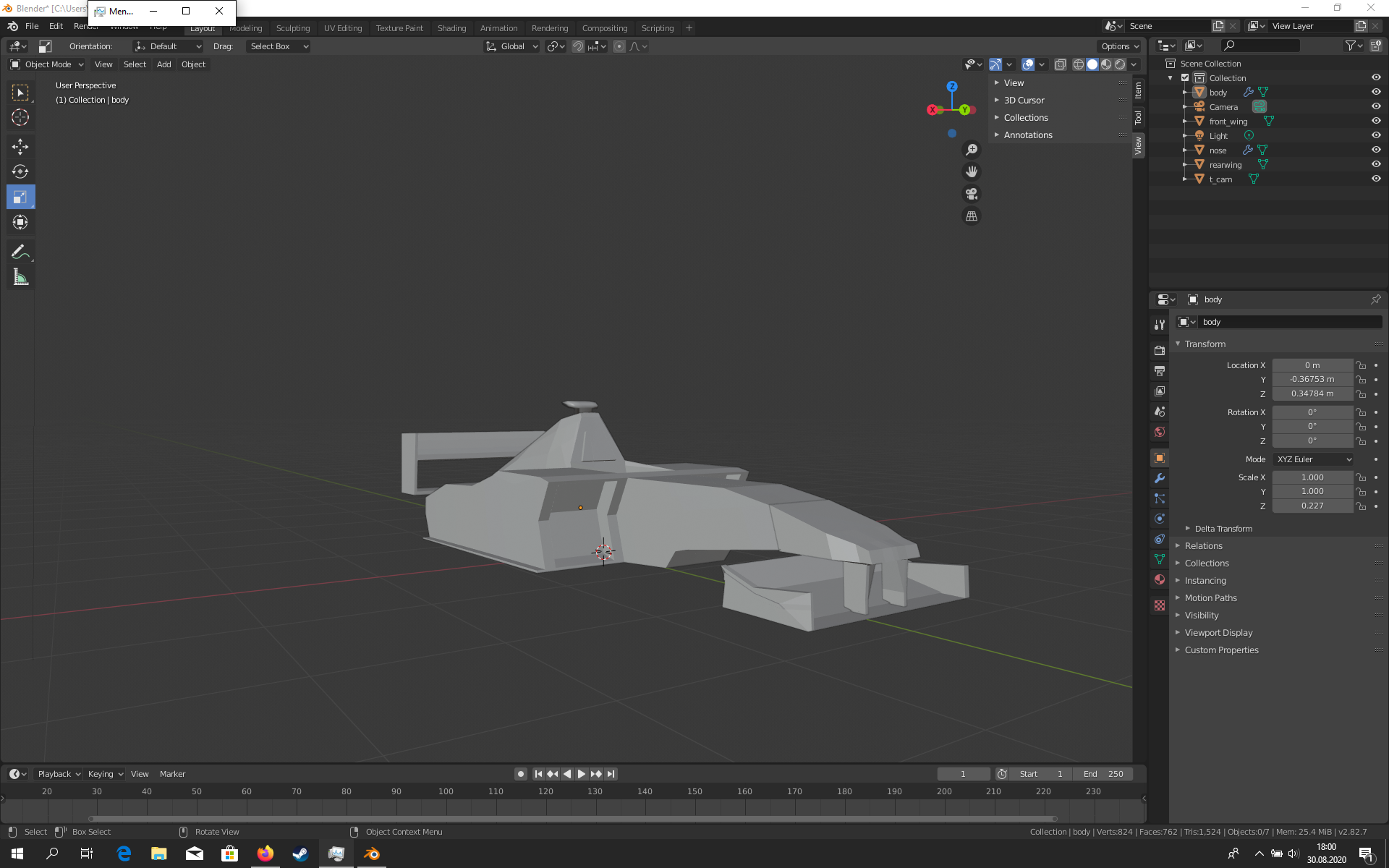Hide the rearwing object in outliner
Image resolution: width=1389 pixels, height=868 pixels.
pos(1376,165)
